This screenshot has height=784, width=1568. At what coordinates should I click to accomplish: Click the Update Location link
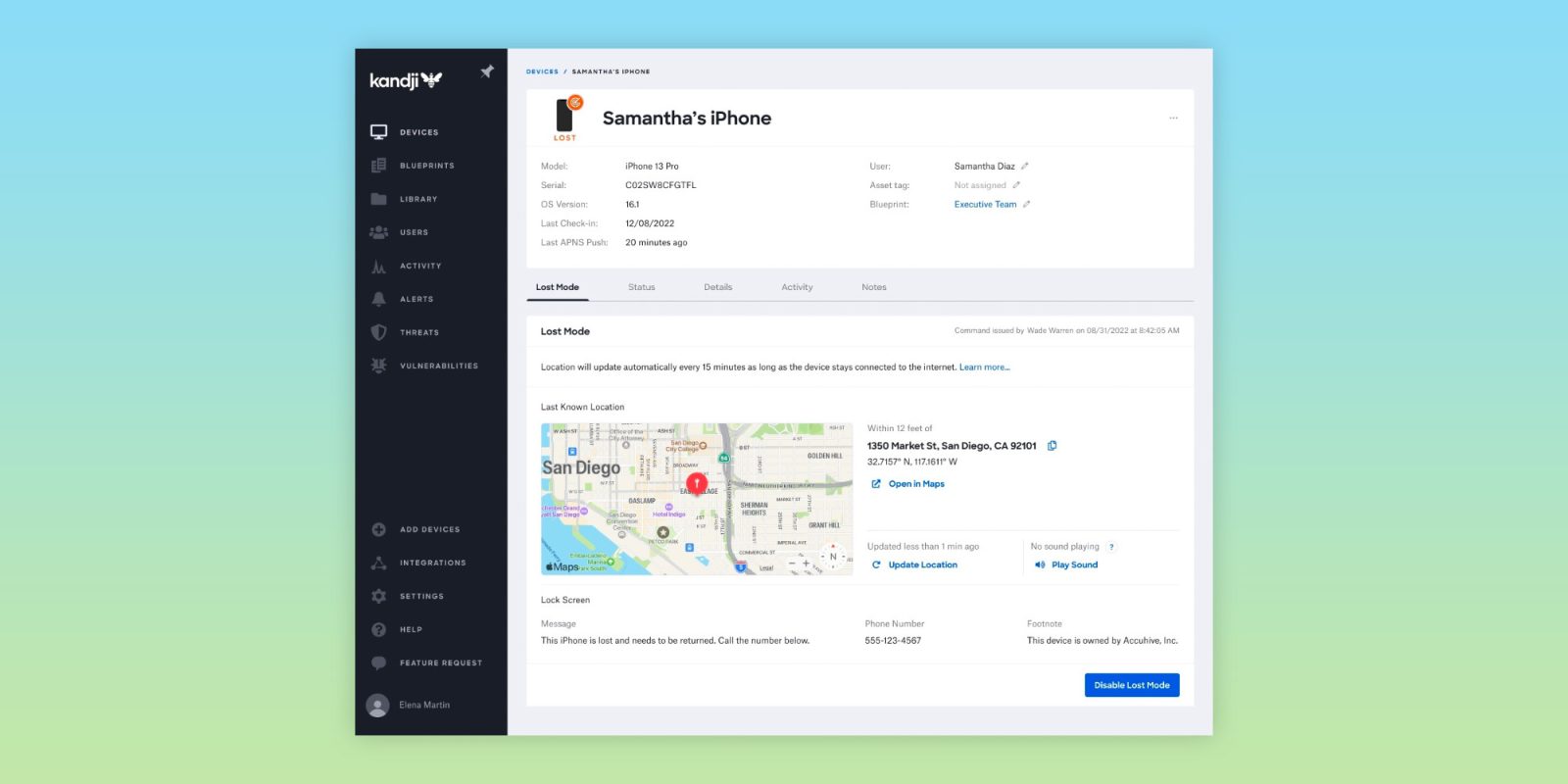[x=922, y=565]
